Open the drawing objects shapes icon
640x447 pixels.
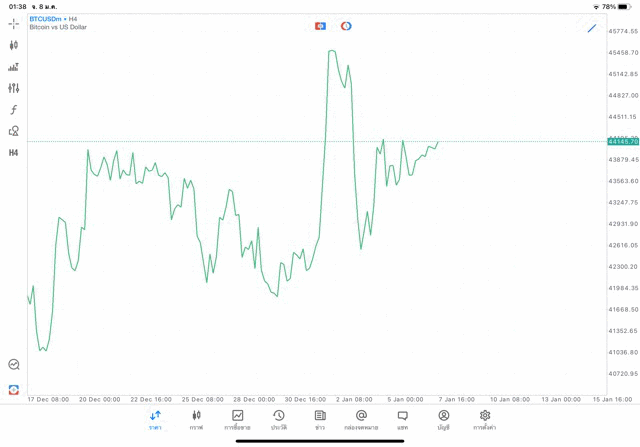(x=14, y=131)
